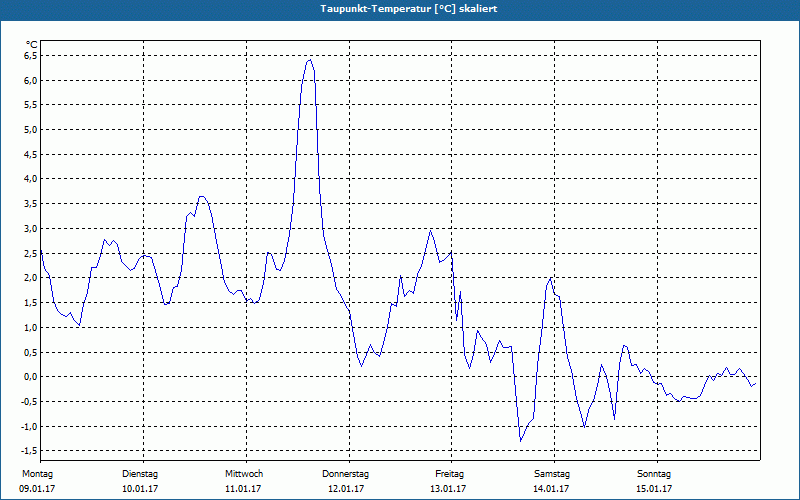Click the 'Mittwoch' day label

pos(244,474)
